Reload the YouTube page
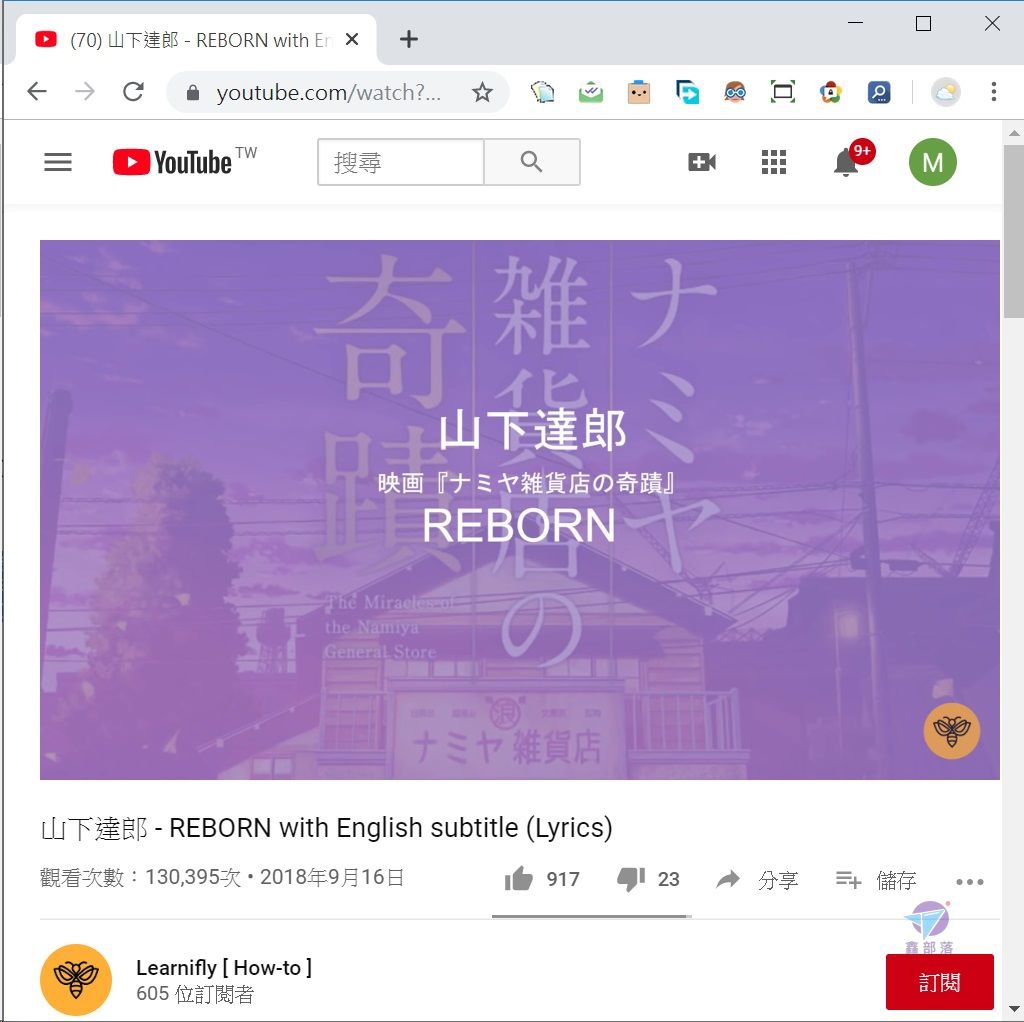Viewport: 1024px width, 1022px height. coord(133,91)
